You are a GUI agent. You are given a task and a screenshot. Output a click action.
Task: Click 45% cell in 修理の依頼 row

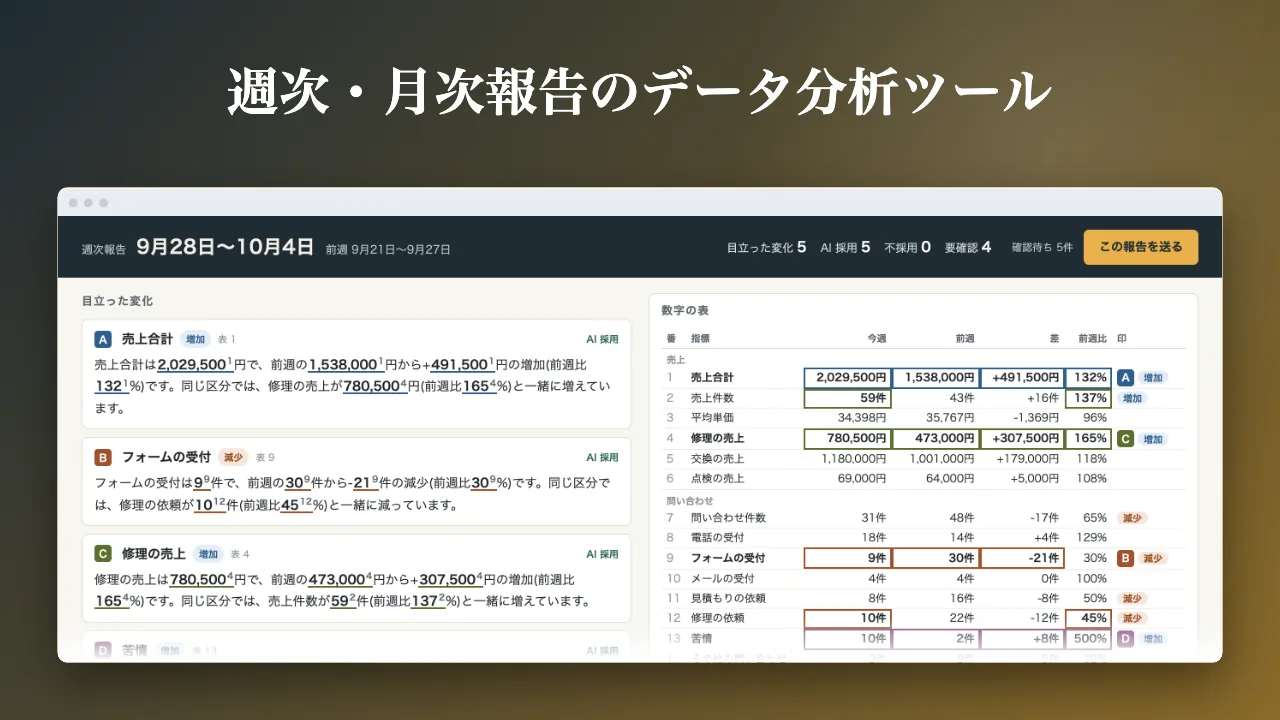tap(1088, 618)
